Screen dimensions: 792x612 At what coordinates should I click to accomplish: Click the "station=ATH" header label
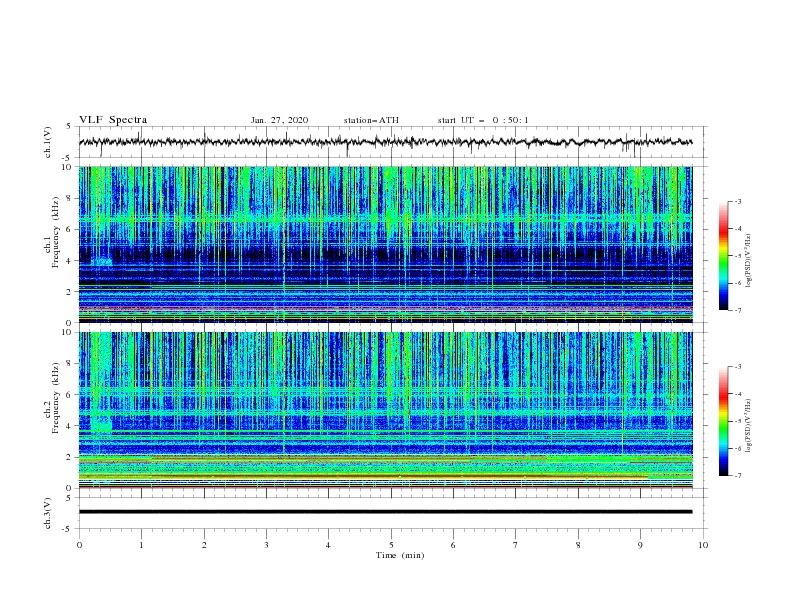371,120
